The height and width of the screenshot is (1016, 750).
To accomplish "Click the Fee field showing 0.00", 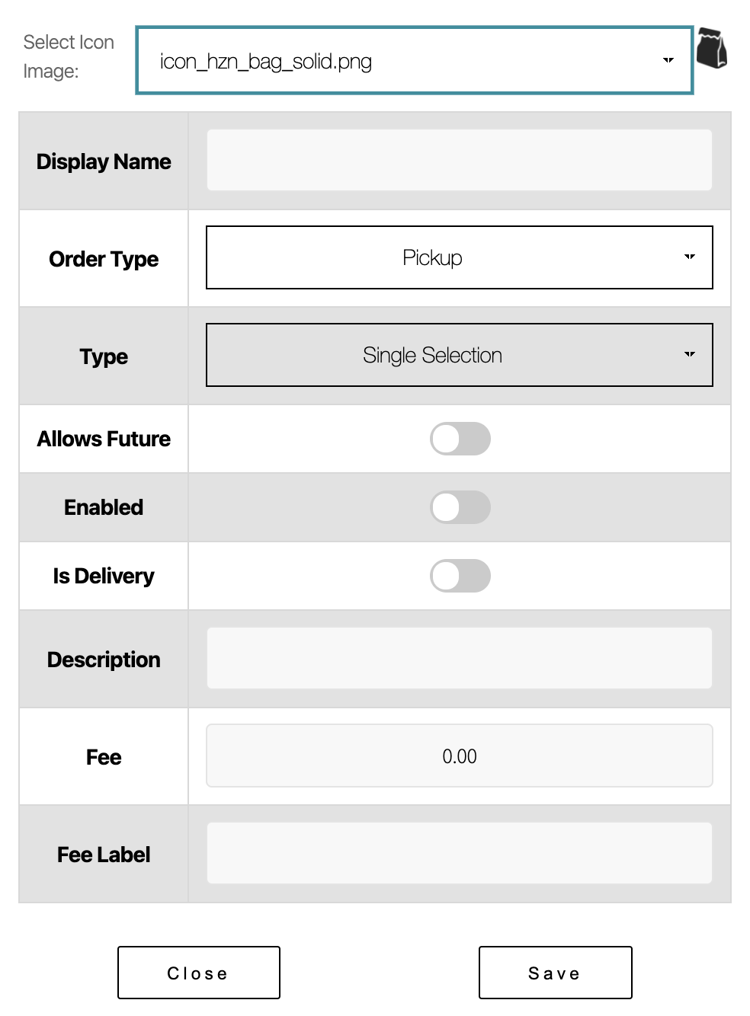I will (x=459, y=756).
